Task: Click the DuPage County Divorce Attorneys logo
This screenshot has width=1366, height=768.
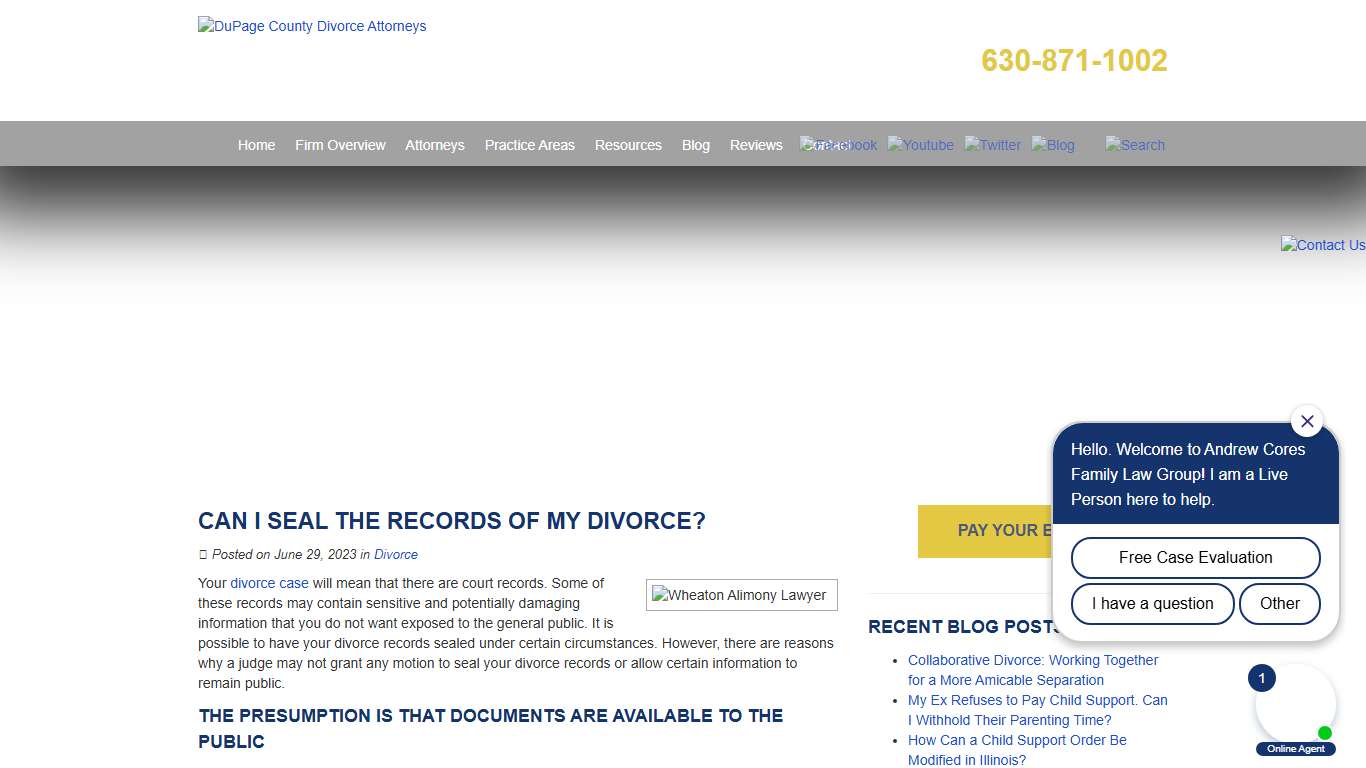Action: 311,26
